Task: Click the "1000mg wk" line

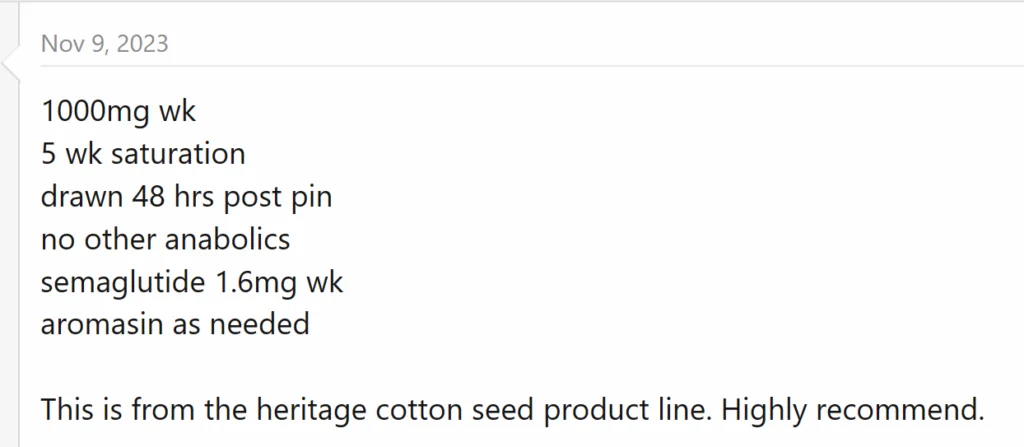Action: (119, 112)
